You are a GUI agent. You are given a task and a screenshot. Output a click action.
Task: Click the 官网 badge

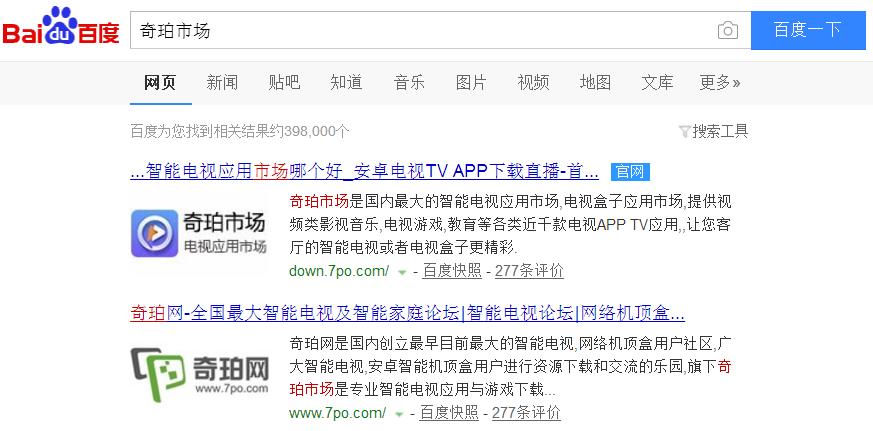pyautogui.click(x=630, y=172)
